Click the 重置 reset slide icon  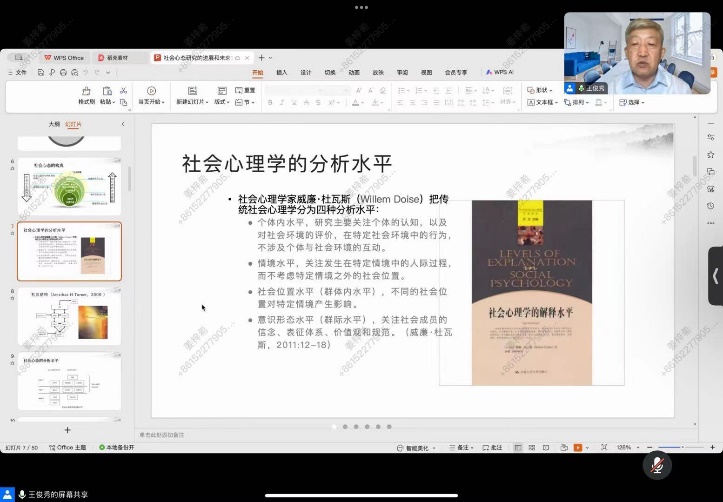tap(245, 90)
